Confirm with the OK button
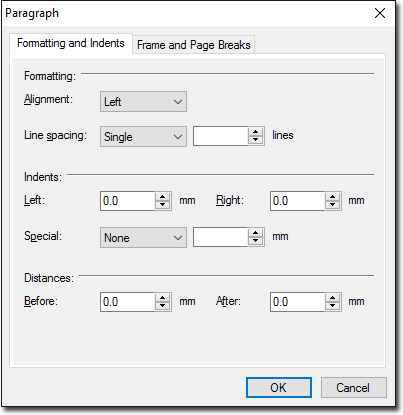403x415 pixels. 279,387
